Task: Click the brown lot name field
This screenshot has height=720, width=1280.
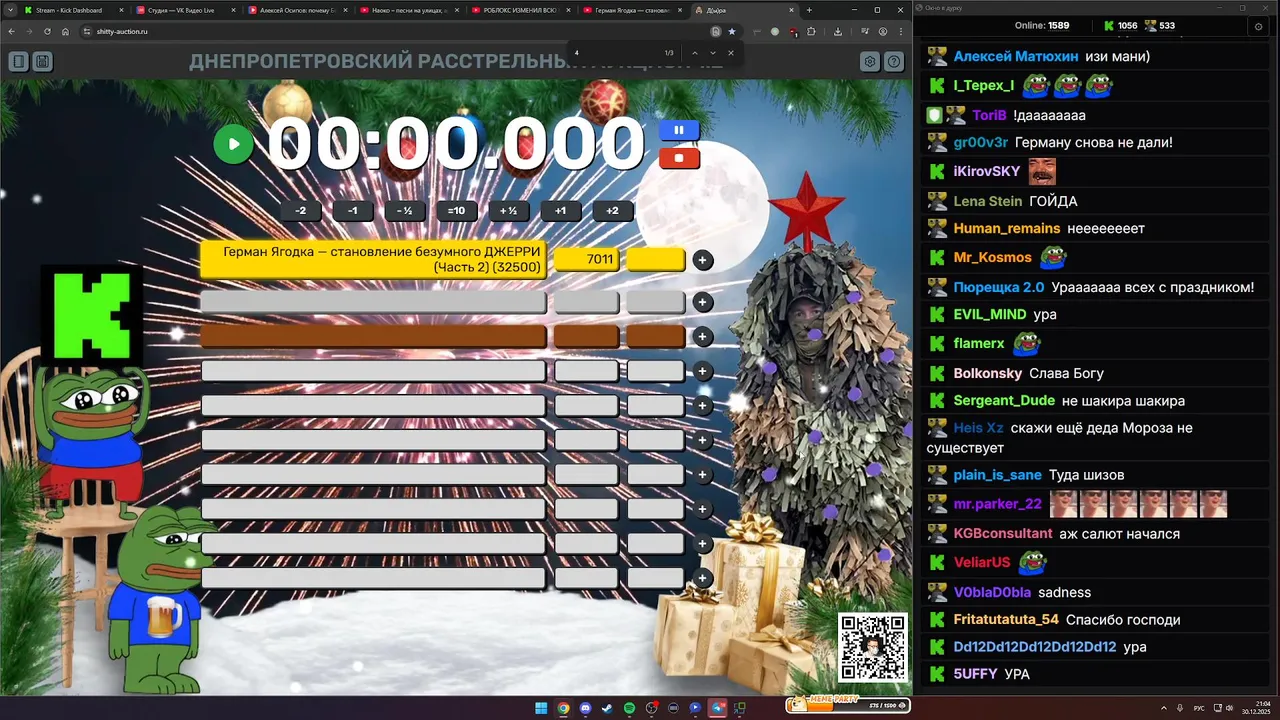Action: coord(374,336)
